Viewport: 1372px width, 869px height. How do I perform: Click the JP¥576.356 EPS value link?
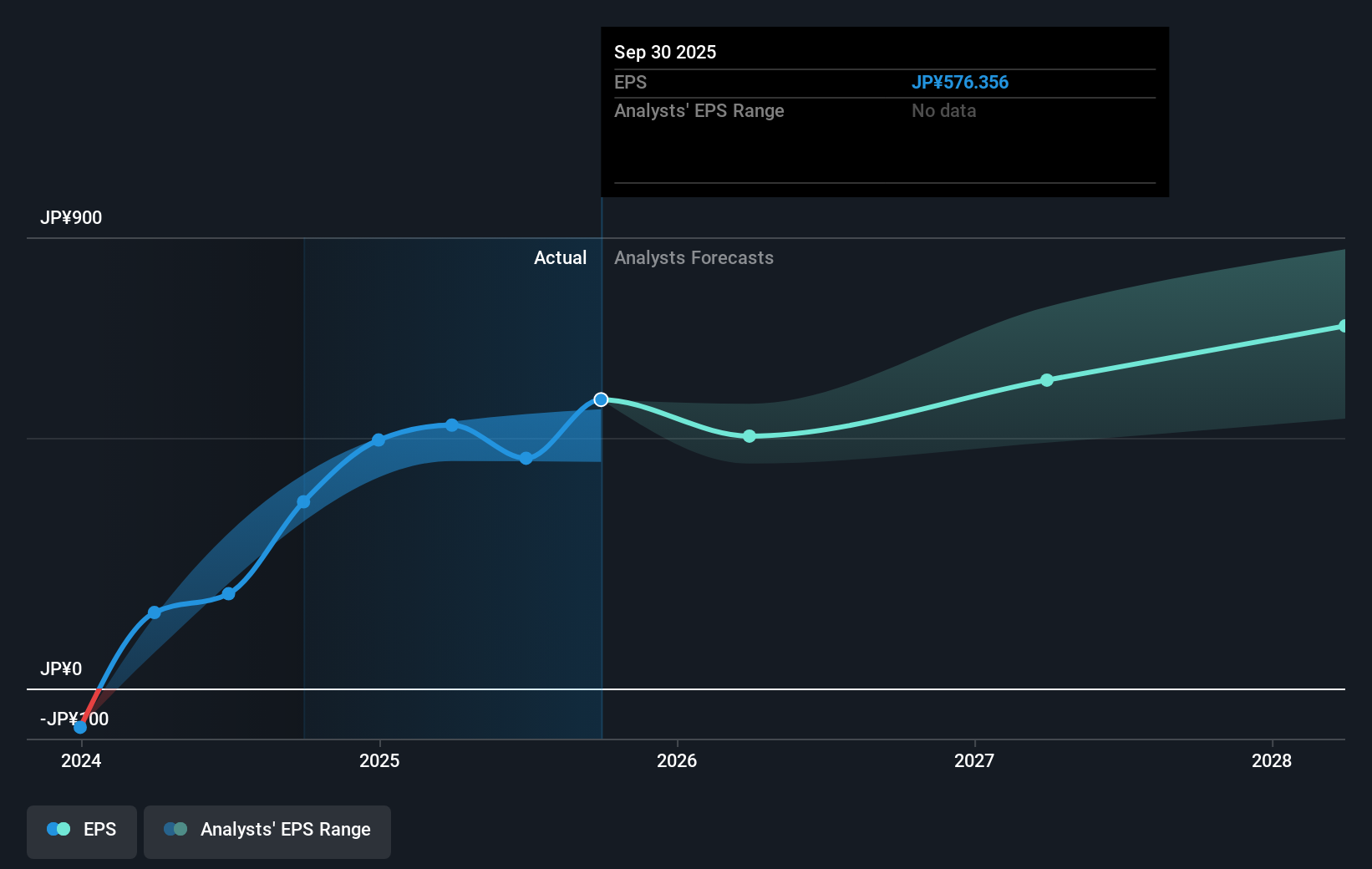(x=960, y=82)
